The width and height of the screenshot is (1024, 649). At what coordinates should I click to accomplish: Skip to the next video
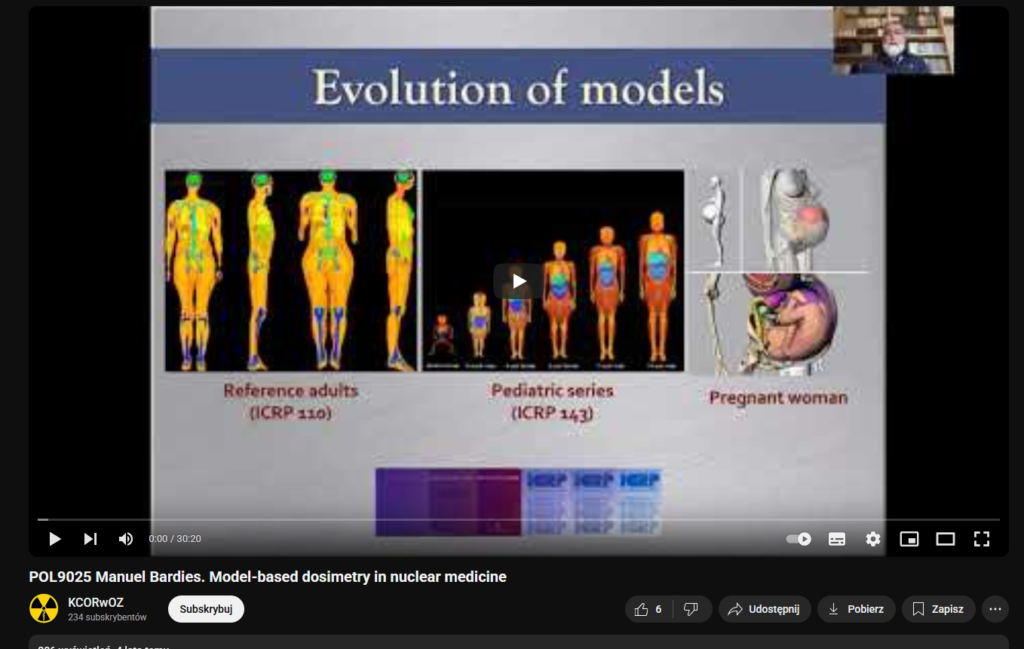coord(90,539)
